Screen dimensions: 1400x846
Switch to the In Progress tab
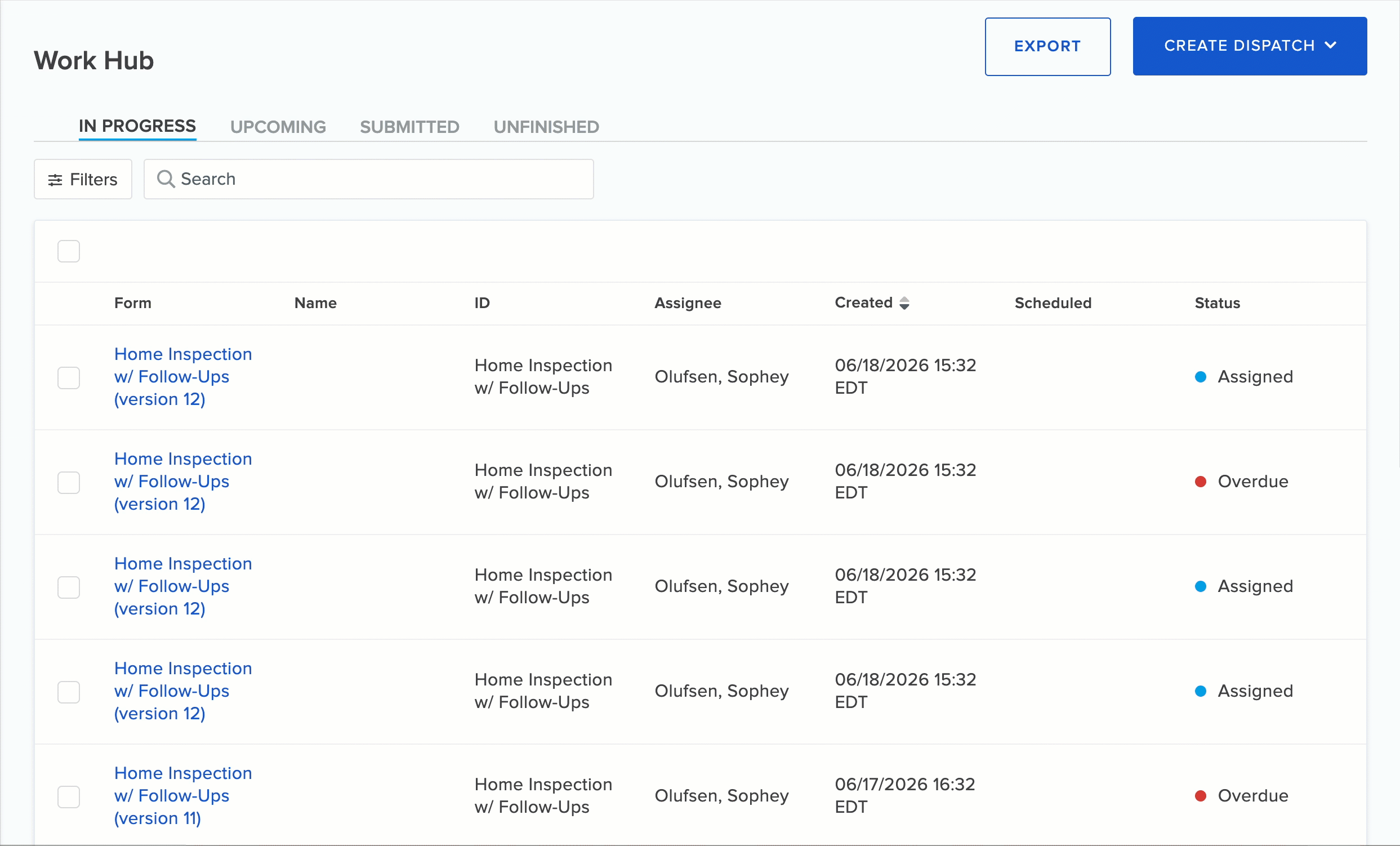137,126
